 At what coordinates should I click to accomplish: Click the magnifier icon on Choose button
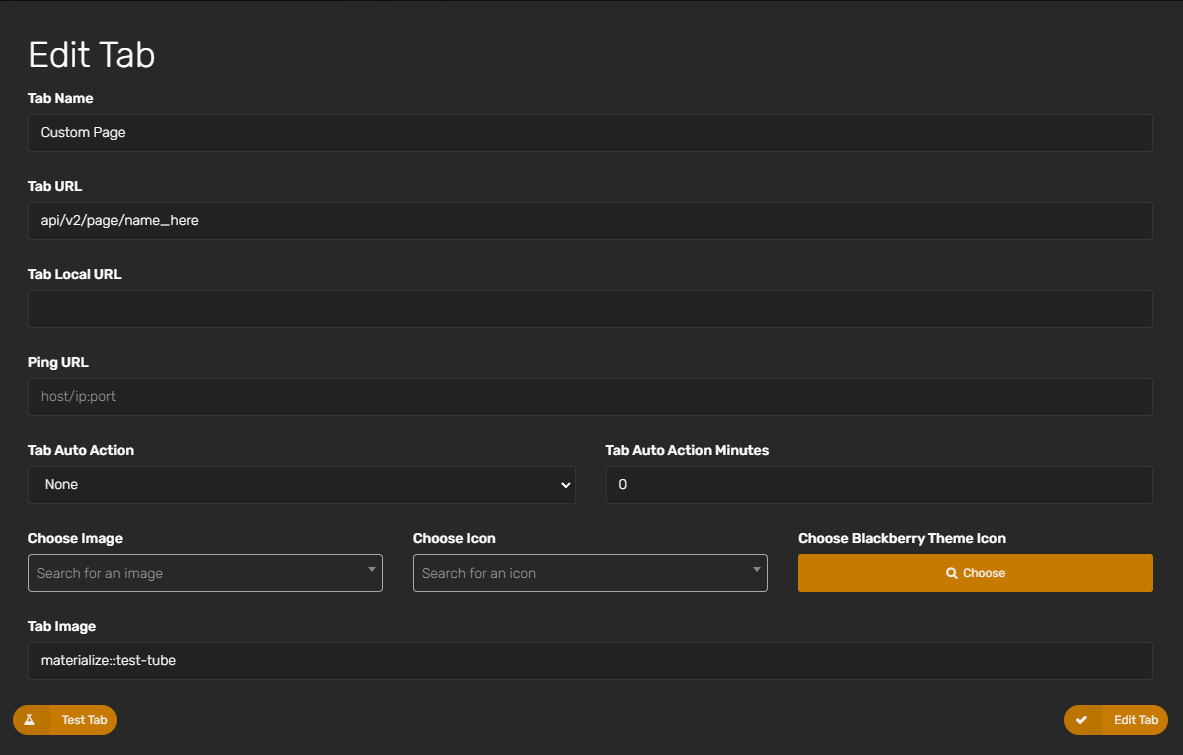[x=951, y=573]
